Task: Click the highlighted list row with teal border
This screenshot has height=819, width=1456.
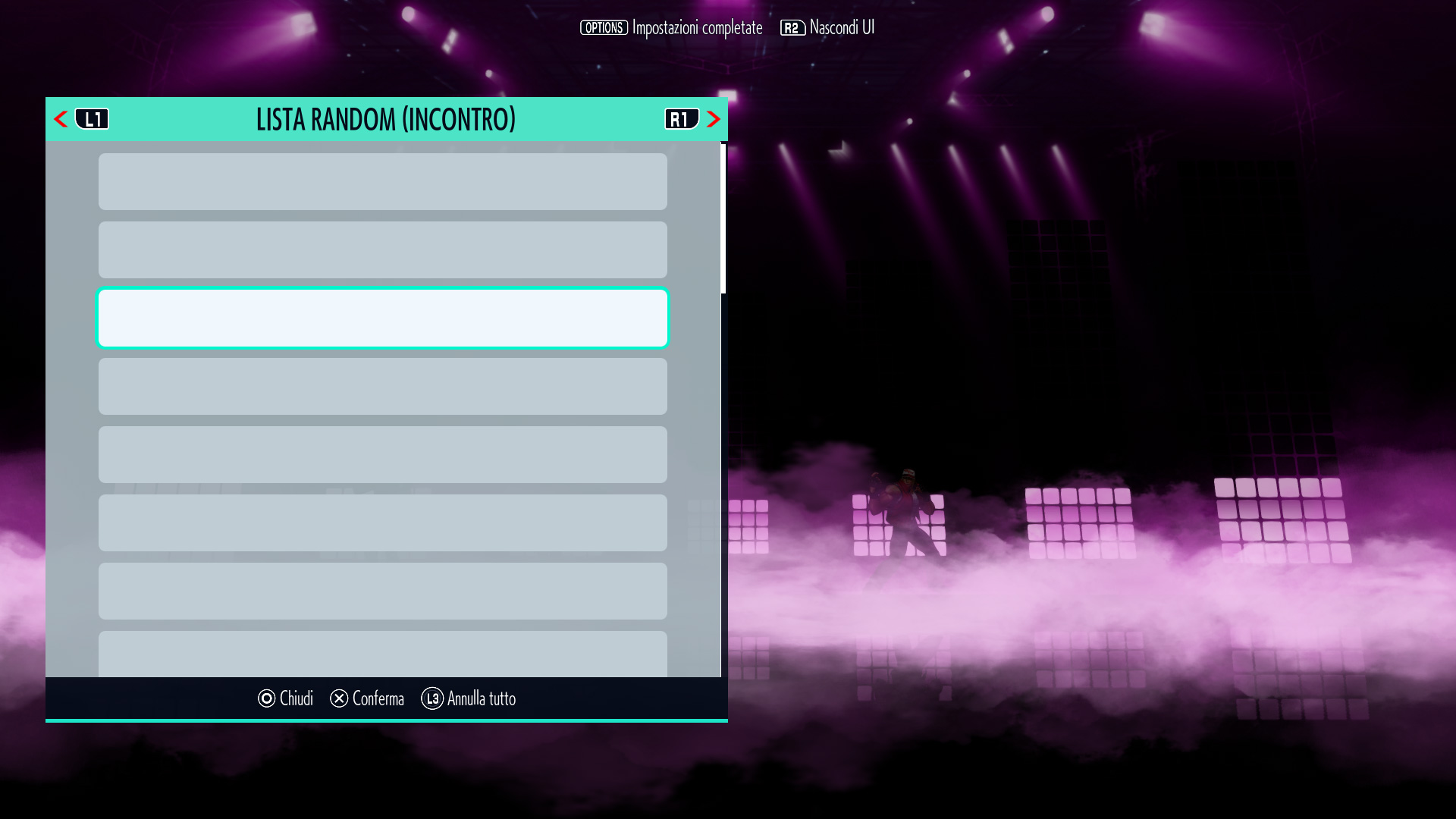Action: 383,318
